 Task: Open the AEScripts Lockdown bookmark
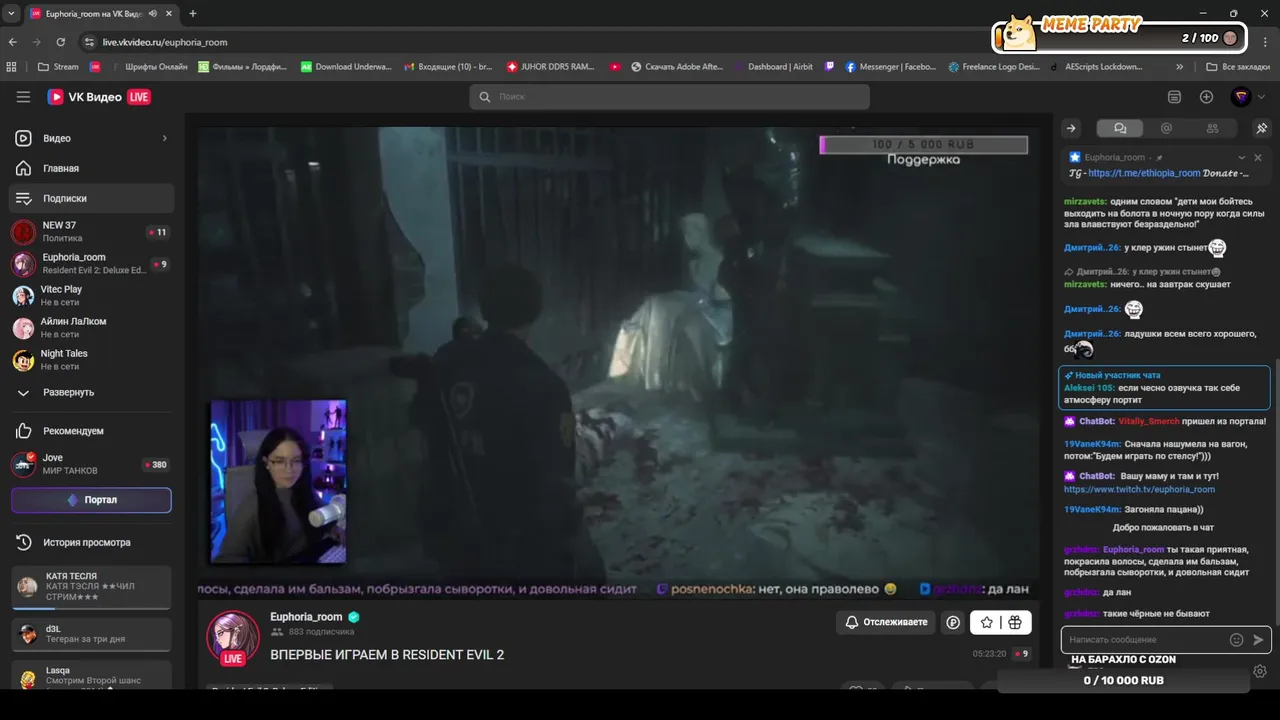(1096, 67)
